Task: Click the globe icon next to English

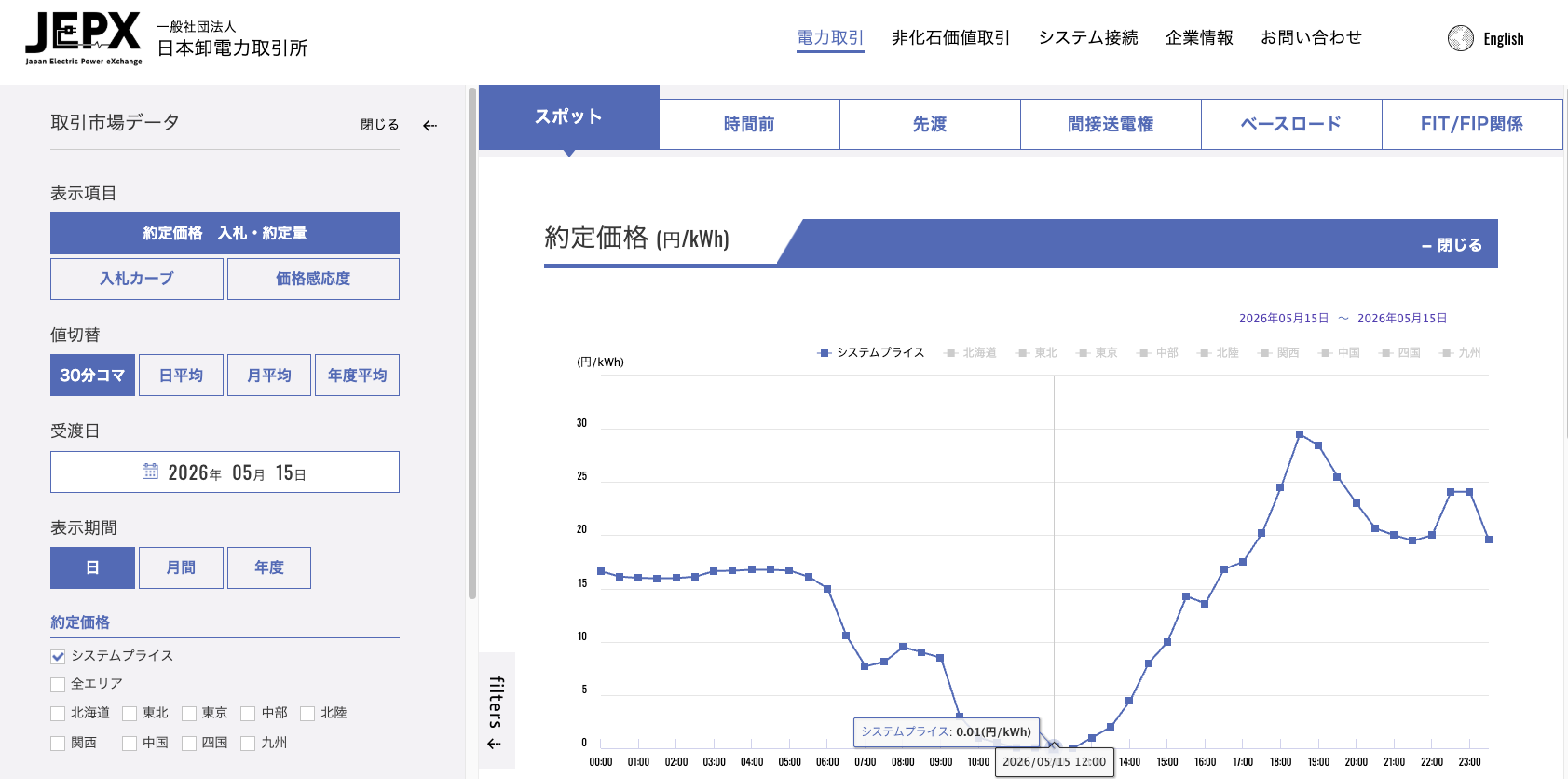Action: (x=1460, y=38)
